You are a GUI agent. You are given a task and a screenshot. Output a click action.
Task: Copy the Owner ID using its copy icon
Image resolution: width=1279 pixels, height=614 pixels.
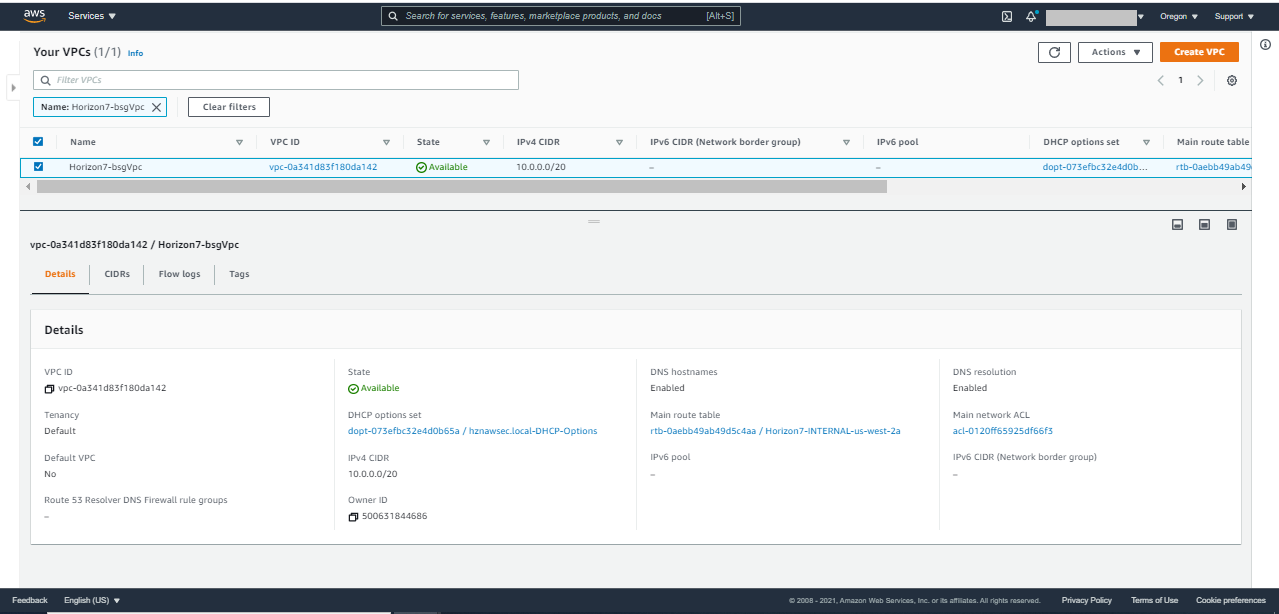[x=351, y=516]
